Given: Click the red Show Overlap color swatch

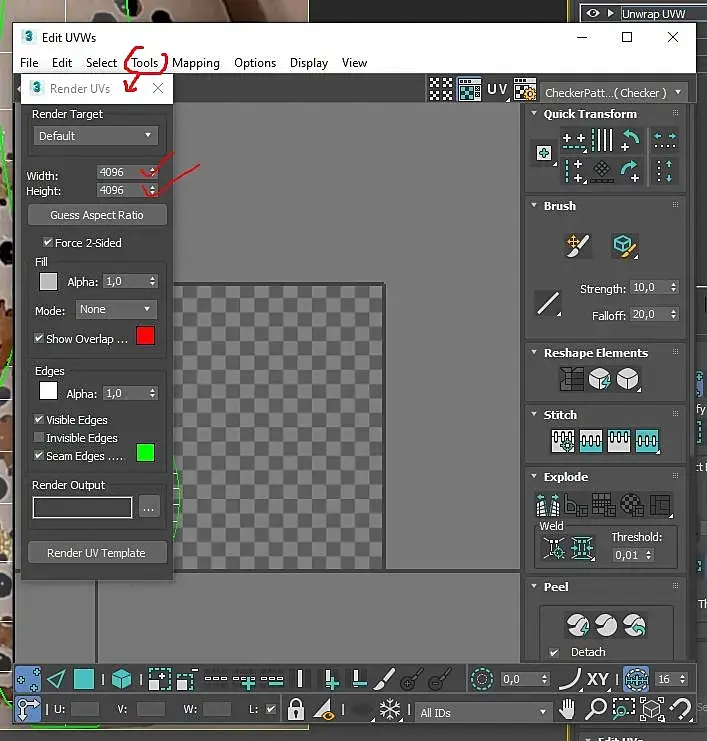Looking at the screenshot, I should pos(145,336).
